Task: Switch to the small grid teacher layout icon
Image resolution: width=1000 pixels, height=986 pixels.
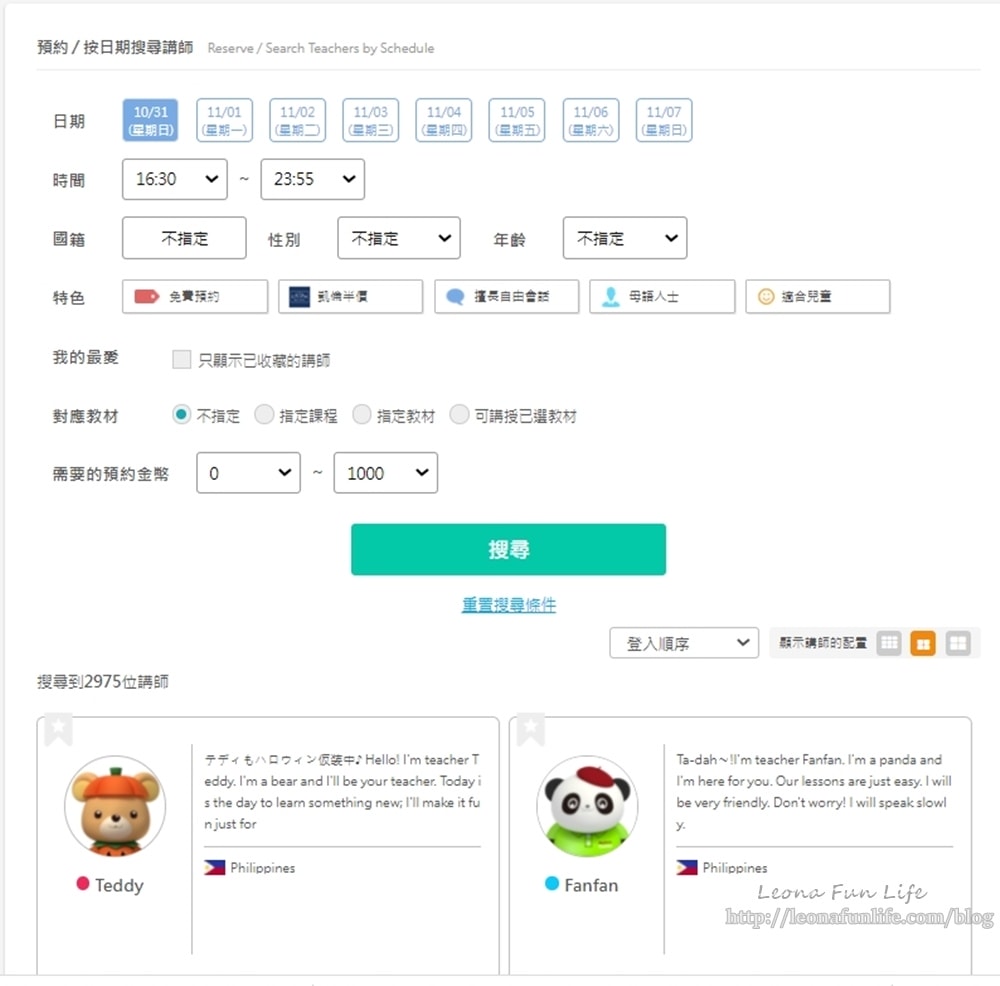Action: pos(889,643)
